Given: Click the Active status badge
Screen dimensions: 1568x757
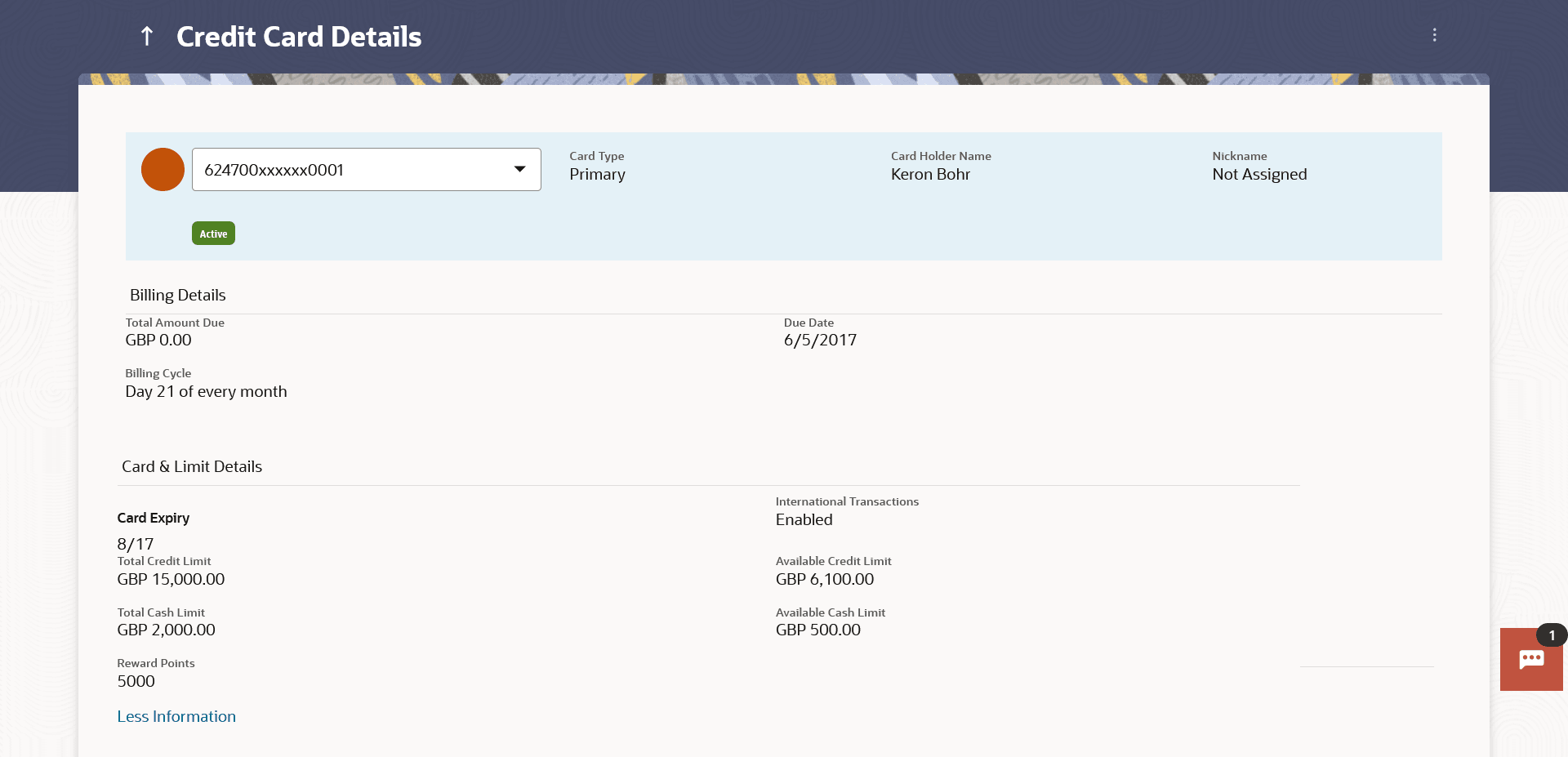Looking at the screenshot, I should click(x=213, y=234).
